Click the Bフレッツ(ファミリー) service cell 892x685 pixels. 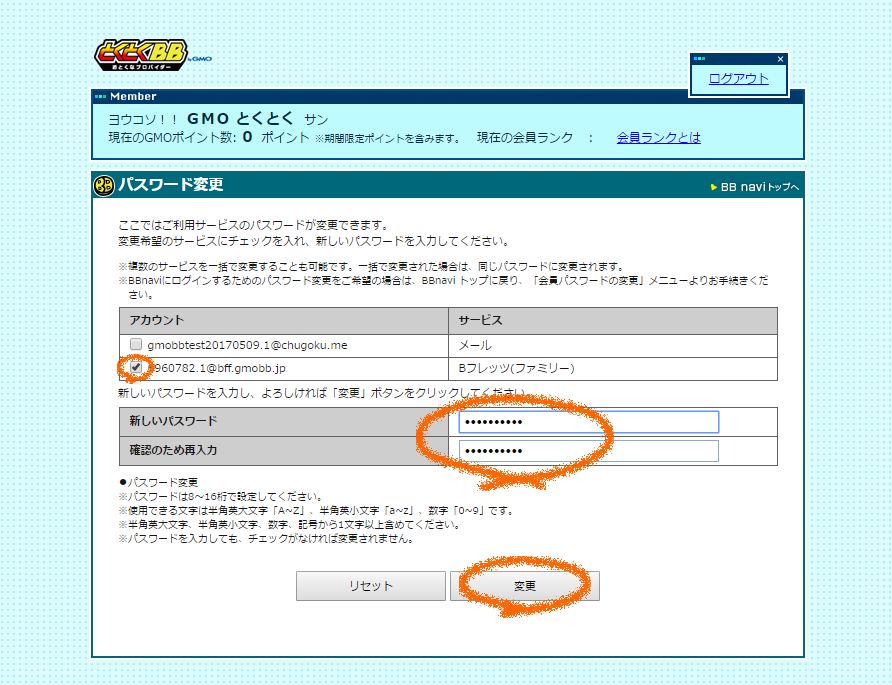point(516,368)
